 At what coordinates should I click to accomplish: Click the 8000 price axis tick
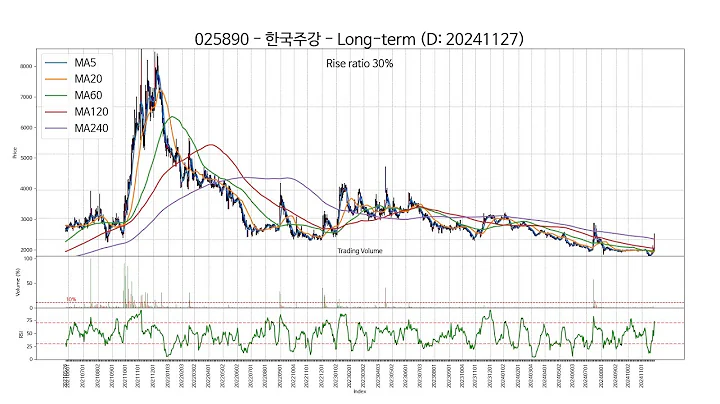(26, 66)
